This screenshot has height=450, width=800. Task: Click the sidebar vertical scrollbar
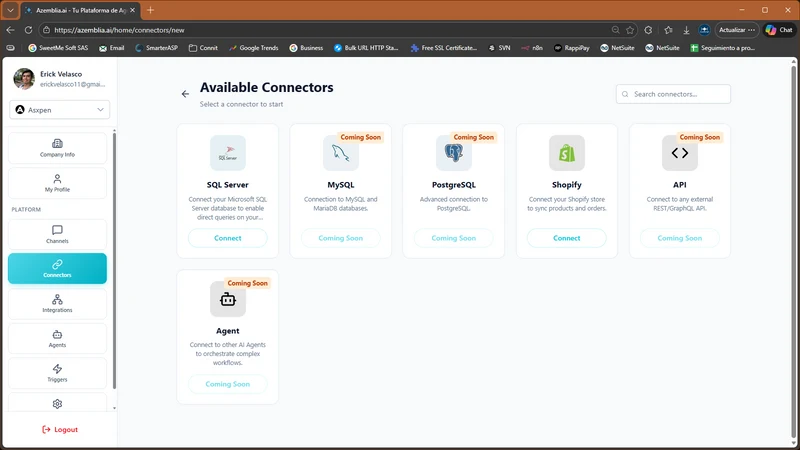pyautogui.click(x=114, y=260)
